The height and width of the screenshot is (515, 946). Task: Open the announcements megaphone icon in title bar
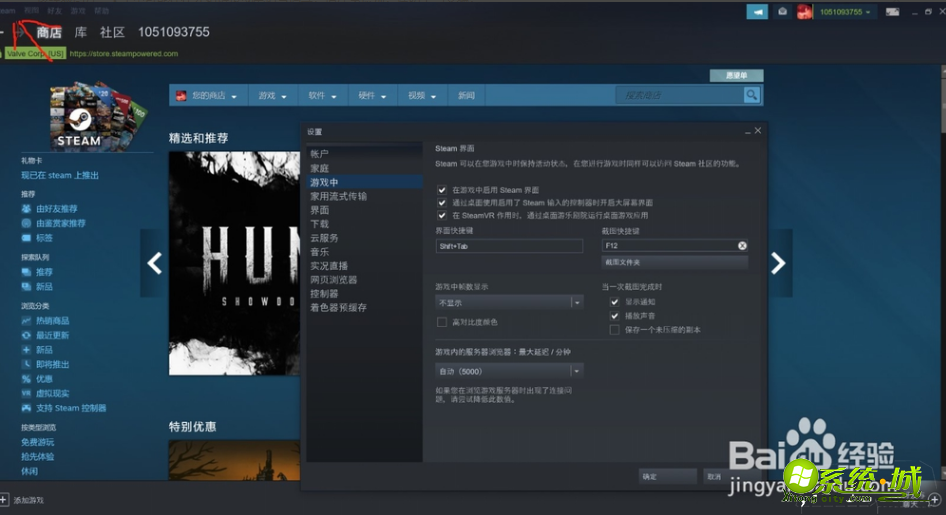[757, 11]
